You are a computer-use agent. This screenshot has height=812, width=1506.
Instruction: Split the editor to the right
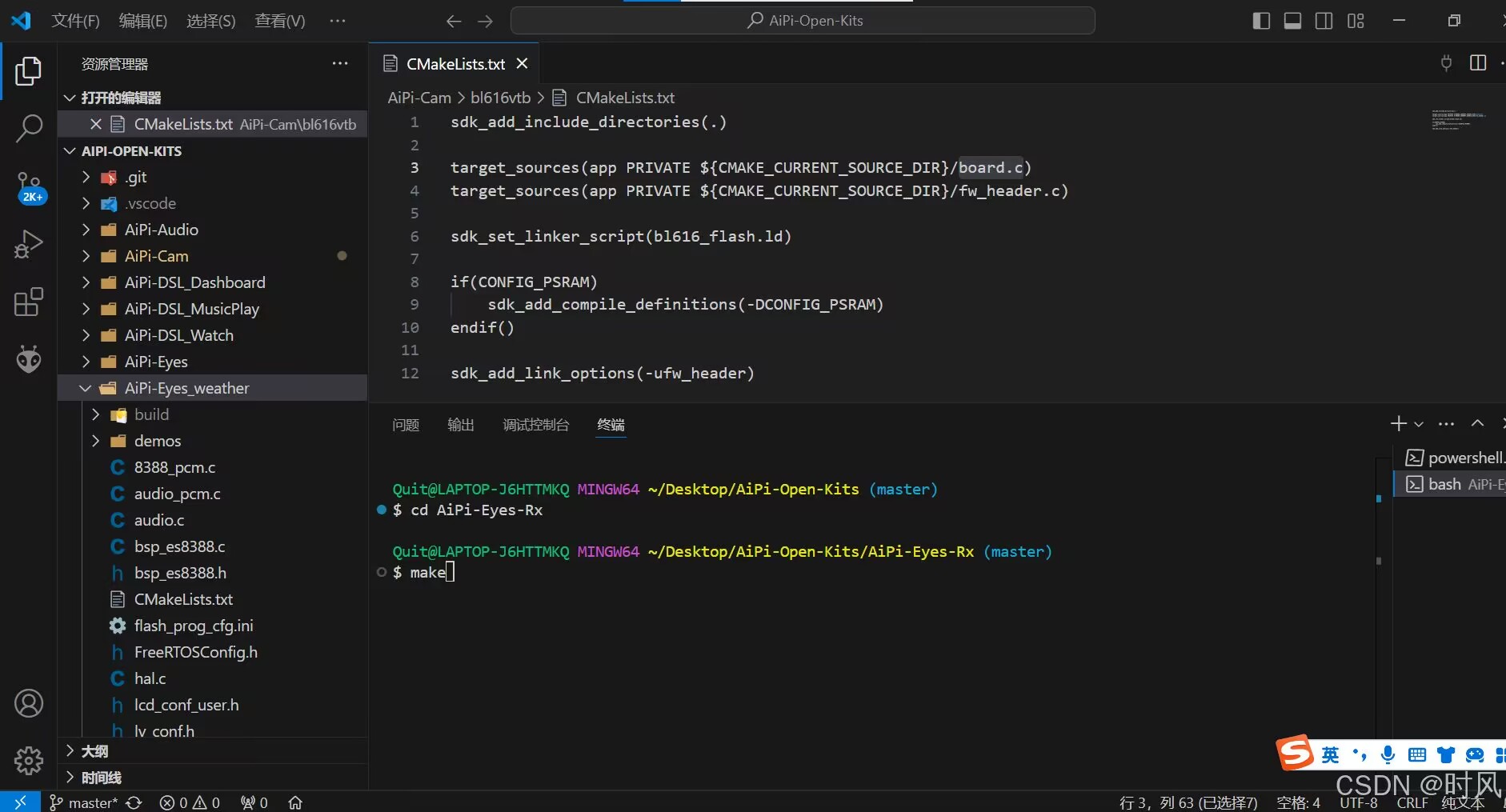(1478, 62)
